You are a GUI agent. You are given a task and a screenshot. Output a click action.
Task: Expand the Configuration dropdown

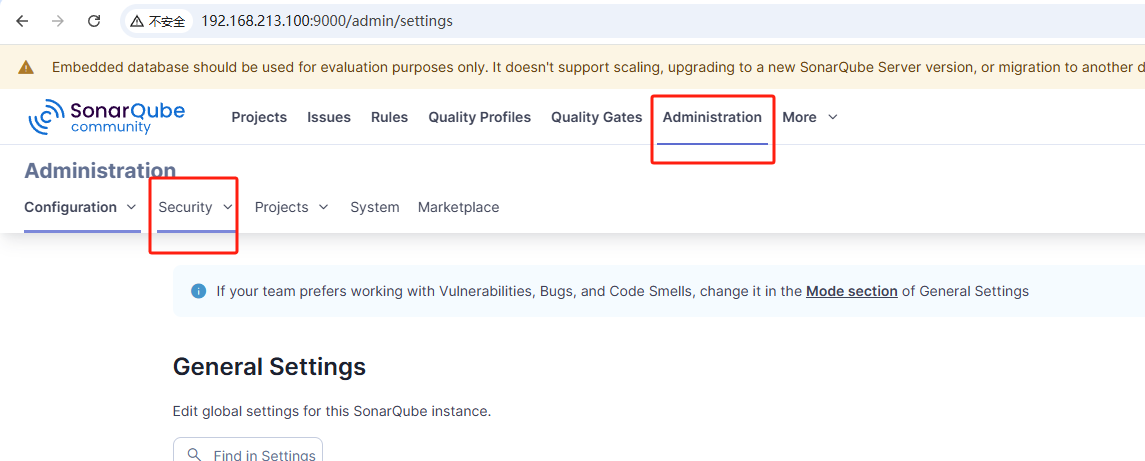[x=80, y=207]
